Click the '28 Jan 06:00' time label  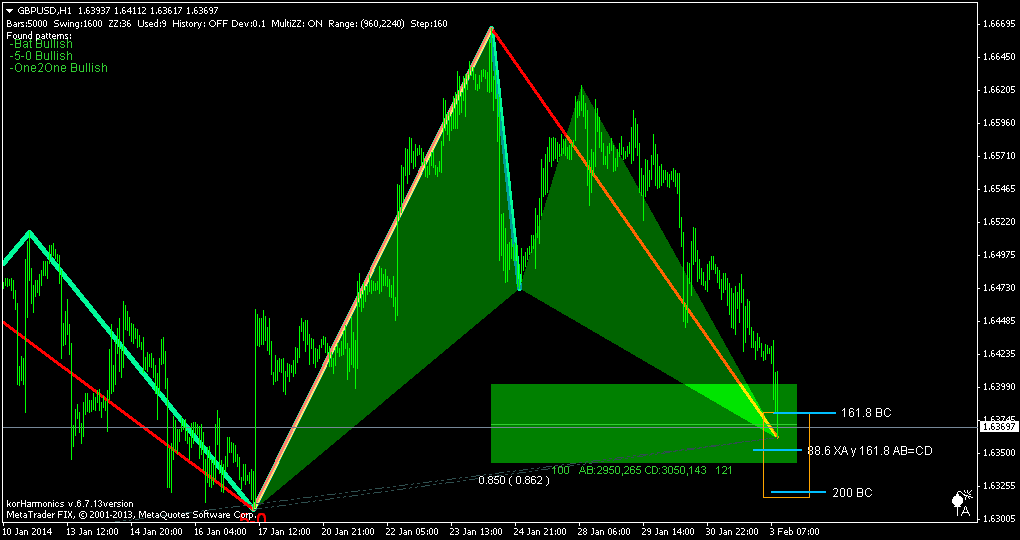point(603,532)
